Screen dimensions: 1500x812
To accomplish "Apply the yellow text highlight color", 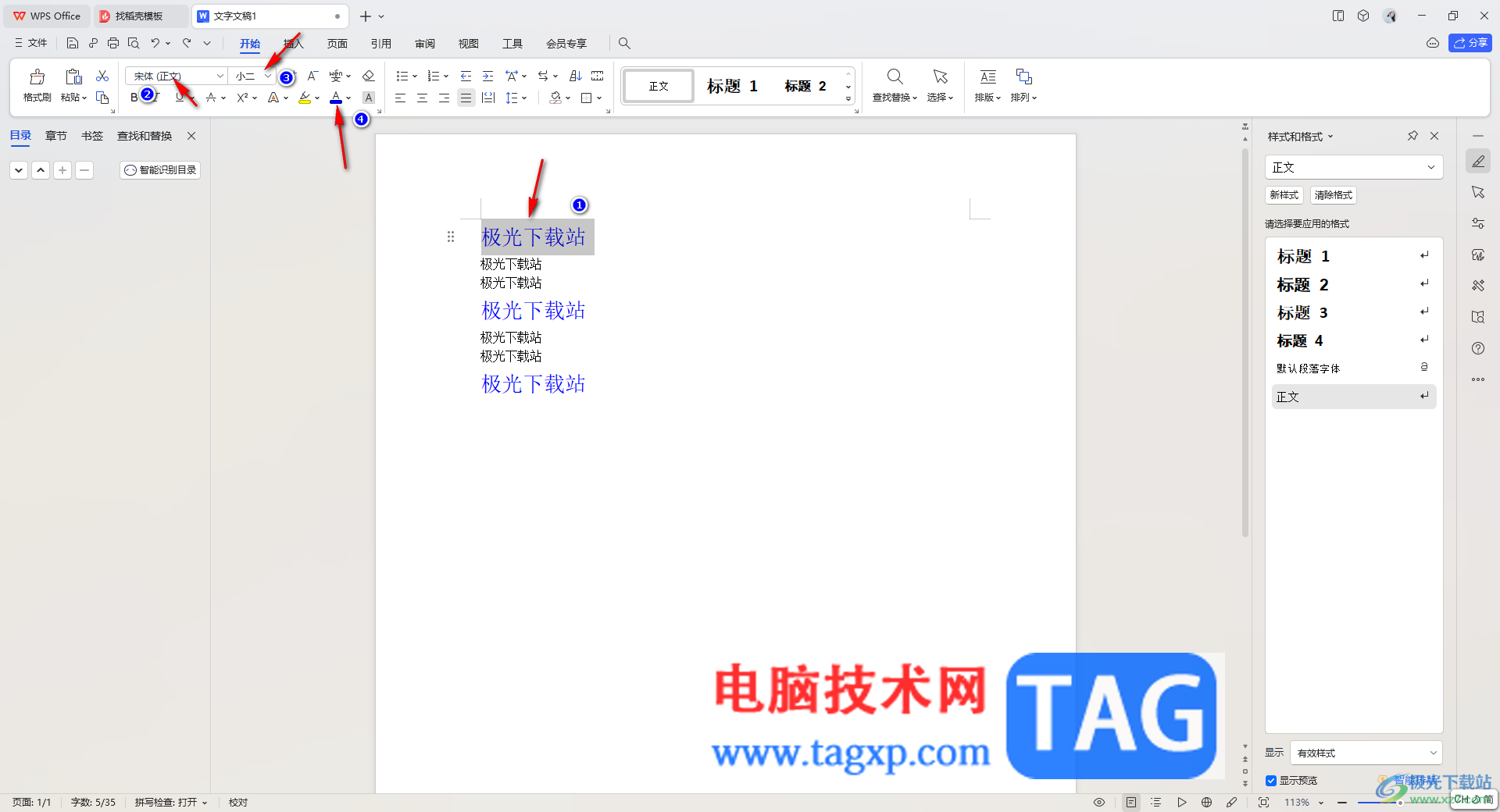I will [x=305, y=98].
